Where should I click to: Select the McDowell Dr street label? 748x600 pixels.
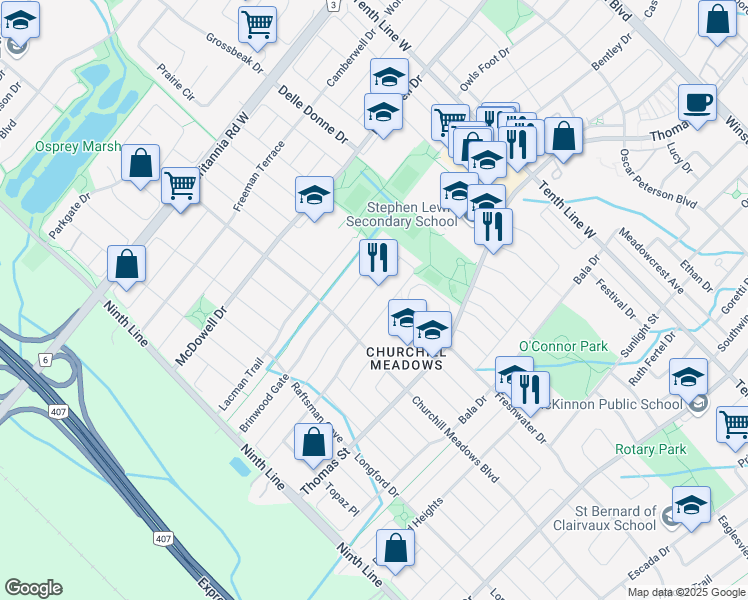[x=201, y=336]
